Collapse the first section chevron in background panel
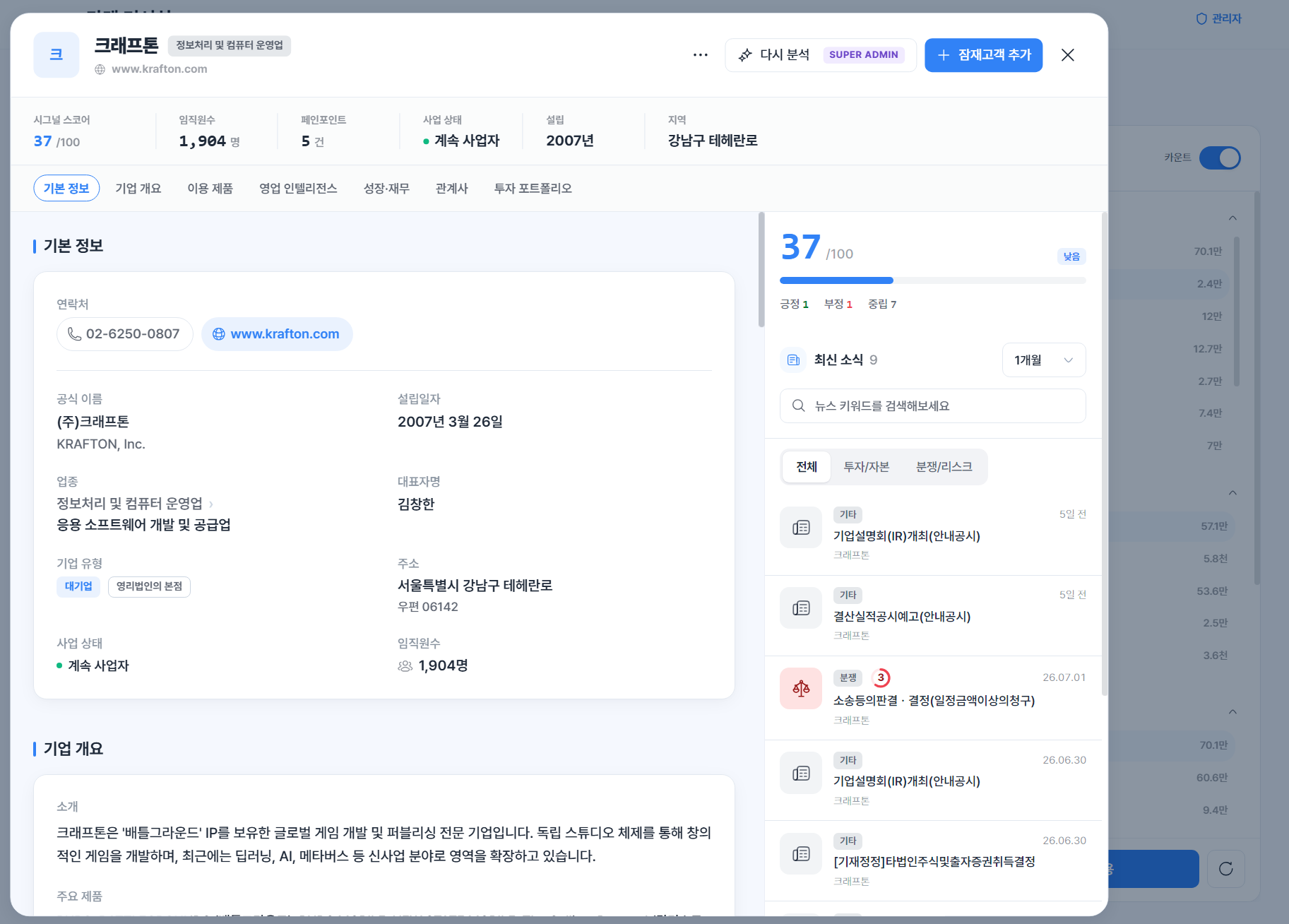Image resolution: width=1289 pixels, height=924 pixels. [1232, 218]
